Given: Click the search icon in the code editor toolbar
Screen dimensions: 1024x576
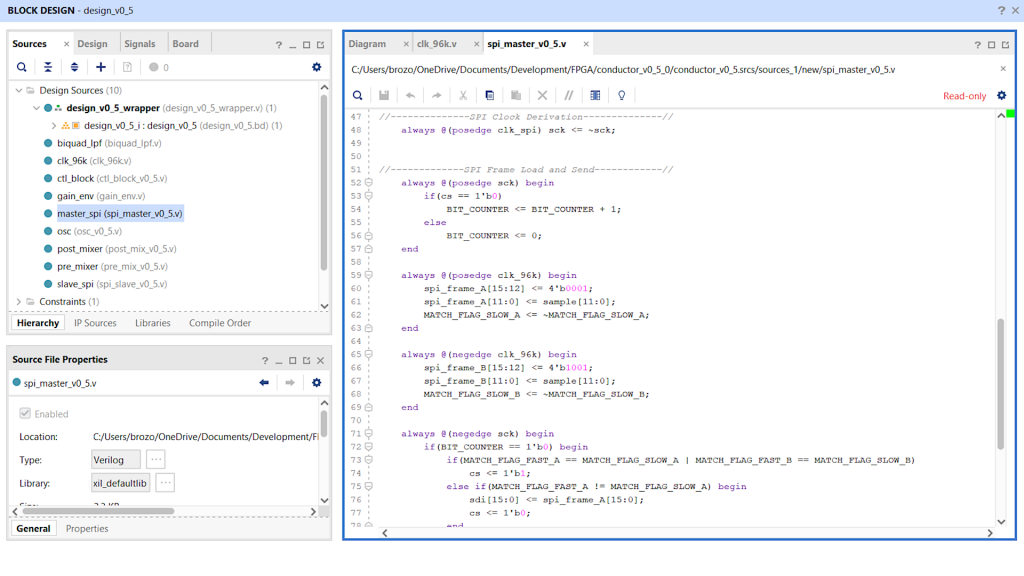Looking at the screenshot, I should click(x=357, y=96).
